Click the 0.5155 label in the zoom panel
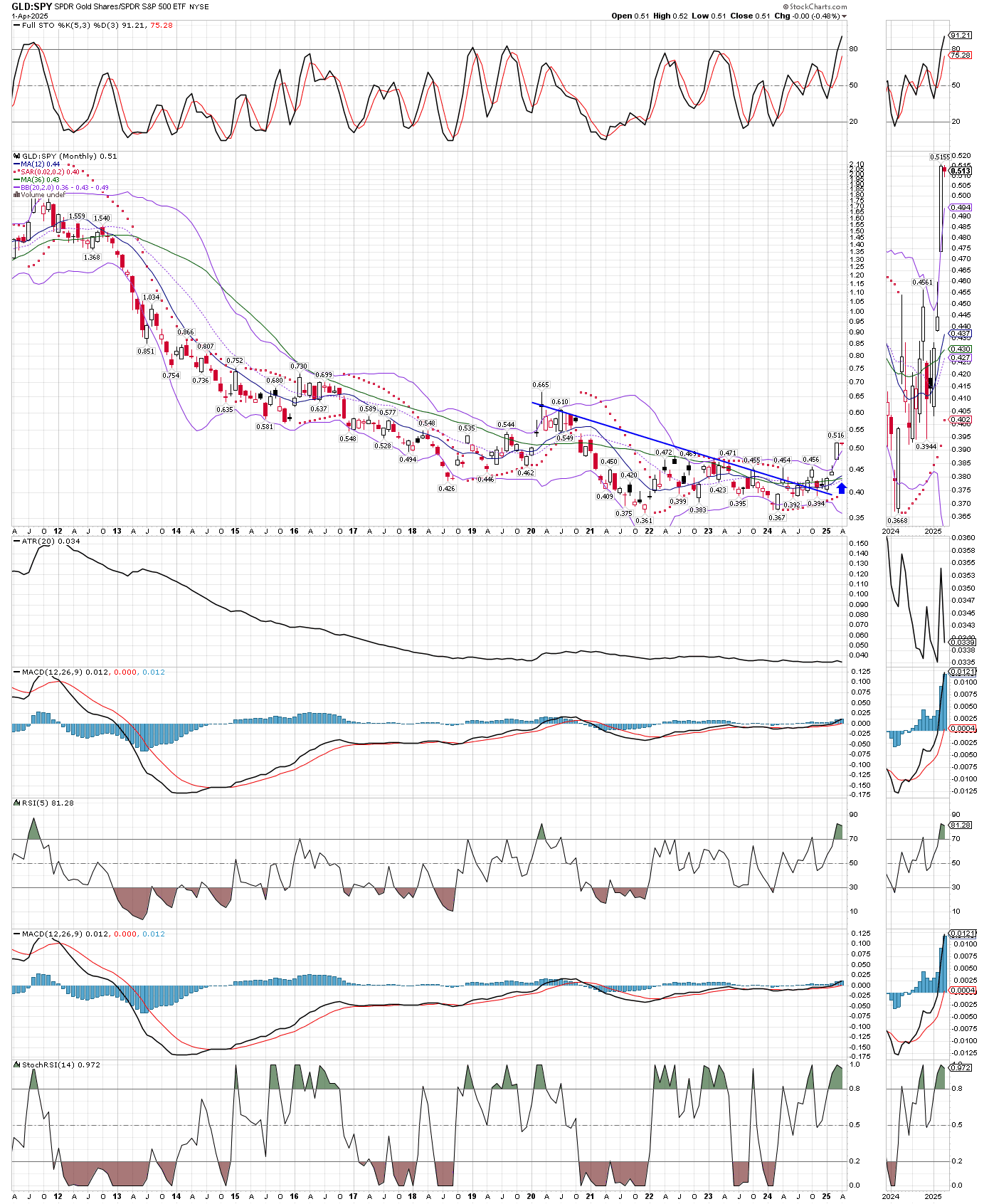The image size is (989, 1204). click(x=940, y=157)
